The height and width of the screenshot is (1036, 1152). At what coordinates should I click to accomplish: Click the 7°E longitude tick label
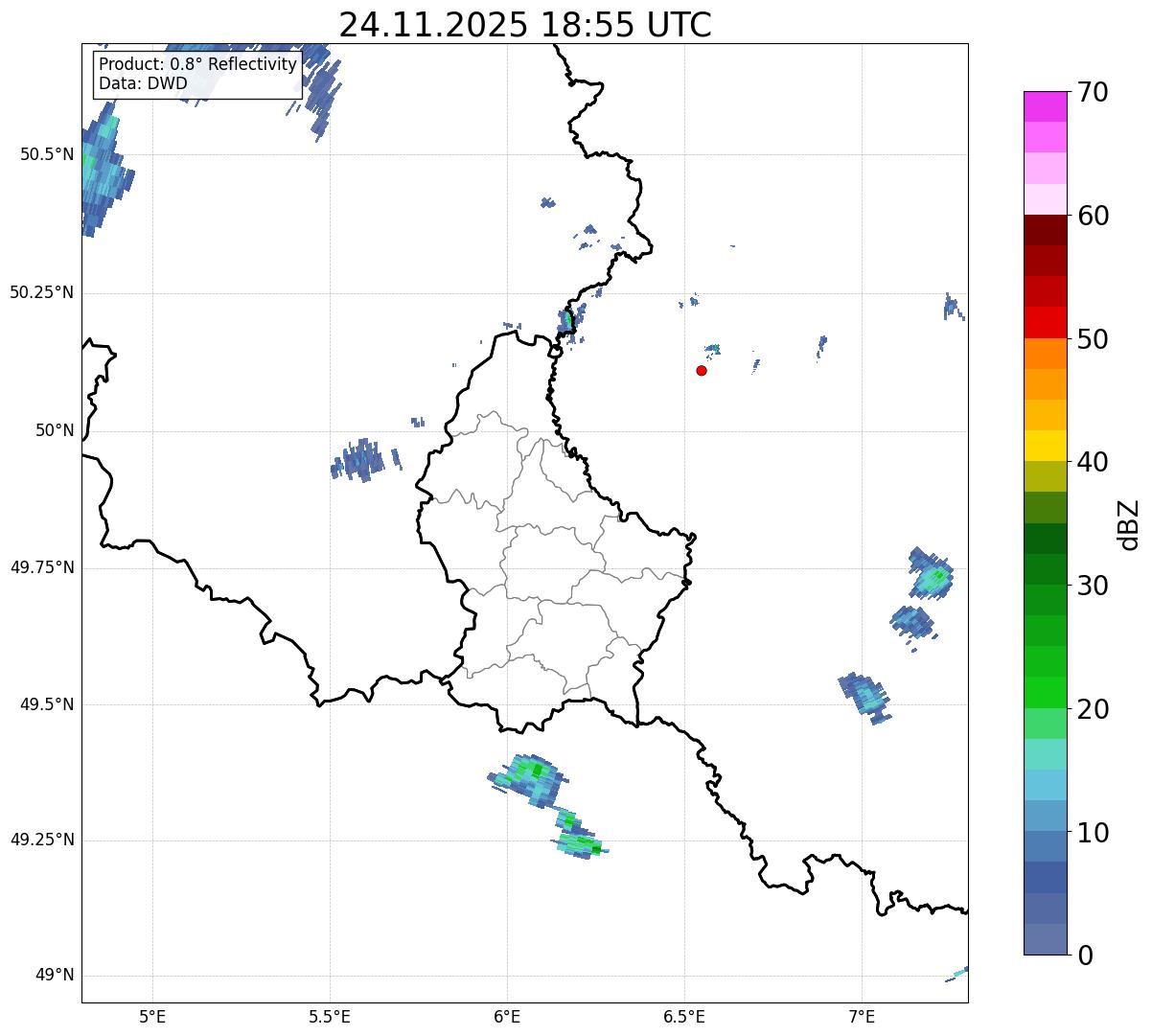coord(862,1016)
